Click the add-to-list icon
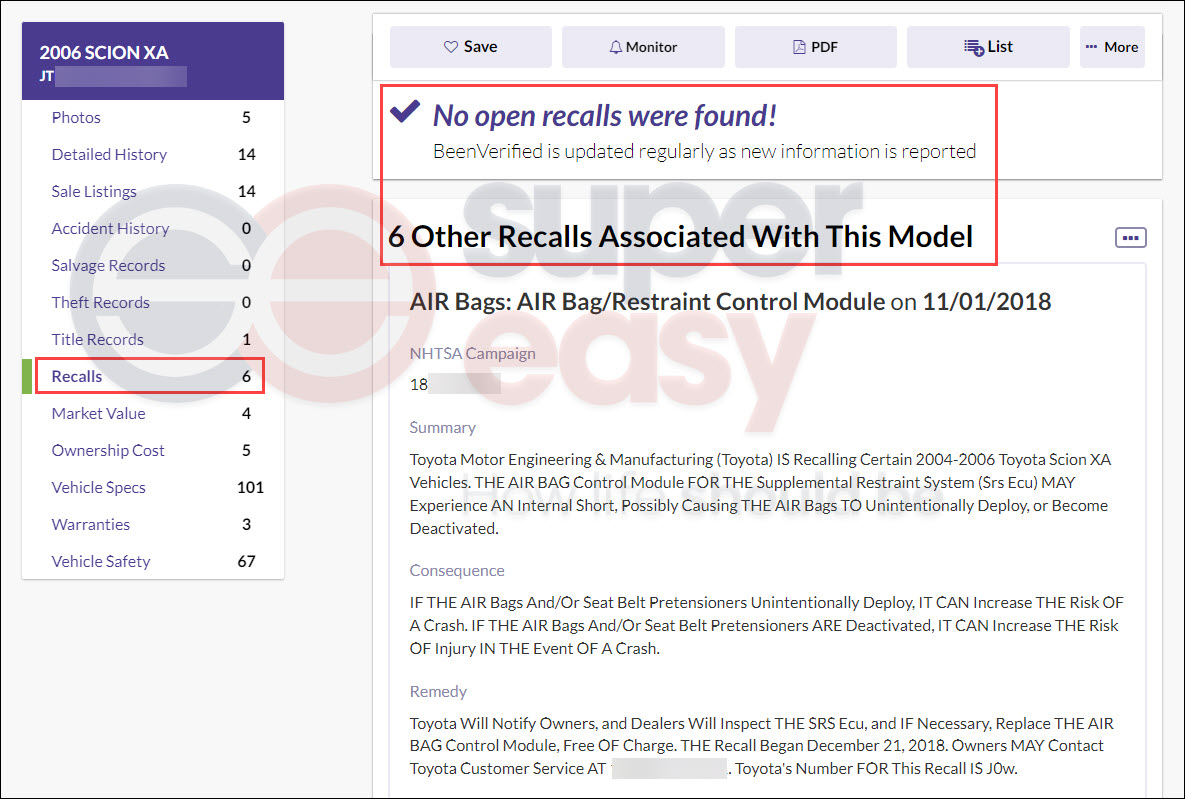Image resolution: width=1185 pixels, height=799 pixels. [973, 47]
